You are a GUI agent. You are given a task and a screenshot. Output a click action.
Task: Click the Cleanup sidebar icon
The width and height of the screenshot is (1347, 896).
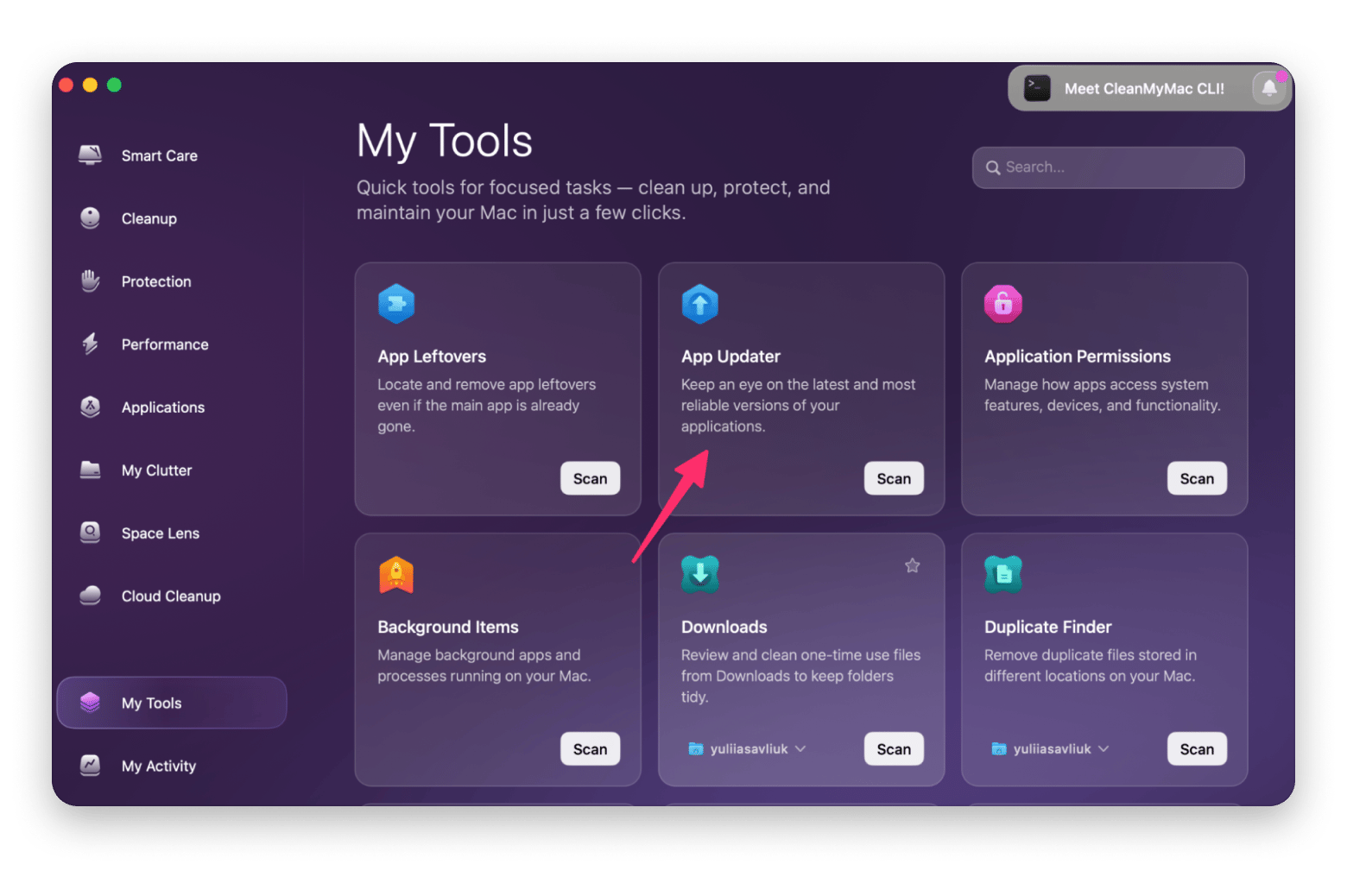point(91,218)
